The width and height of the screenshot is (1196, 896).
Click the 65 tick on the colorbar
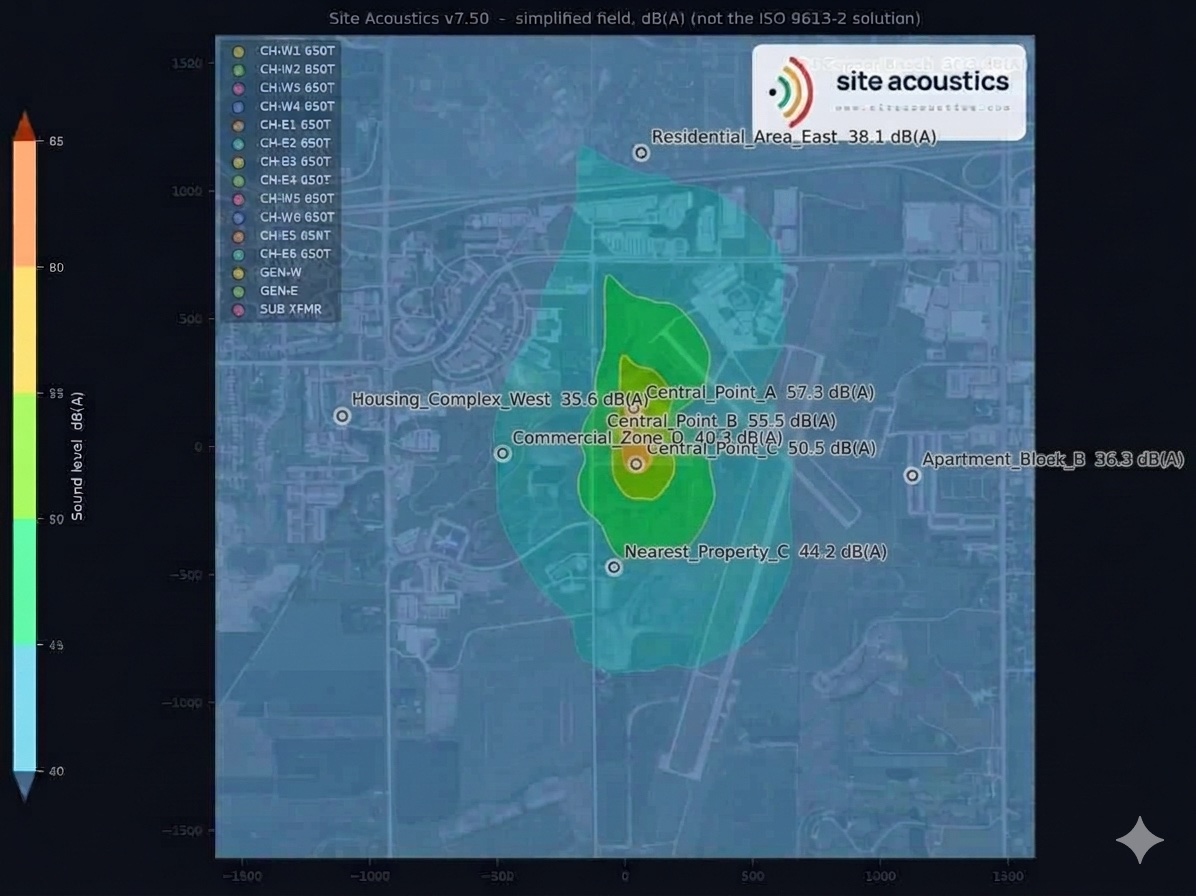[x=56, y=142]
